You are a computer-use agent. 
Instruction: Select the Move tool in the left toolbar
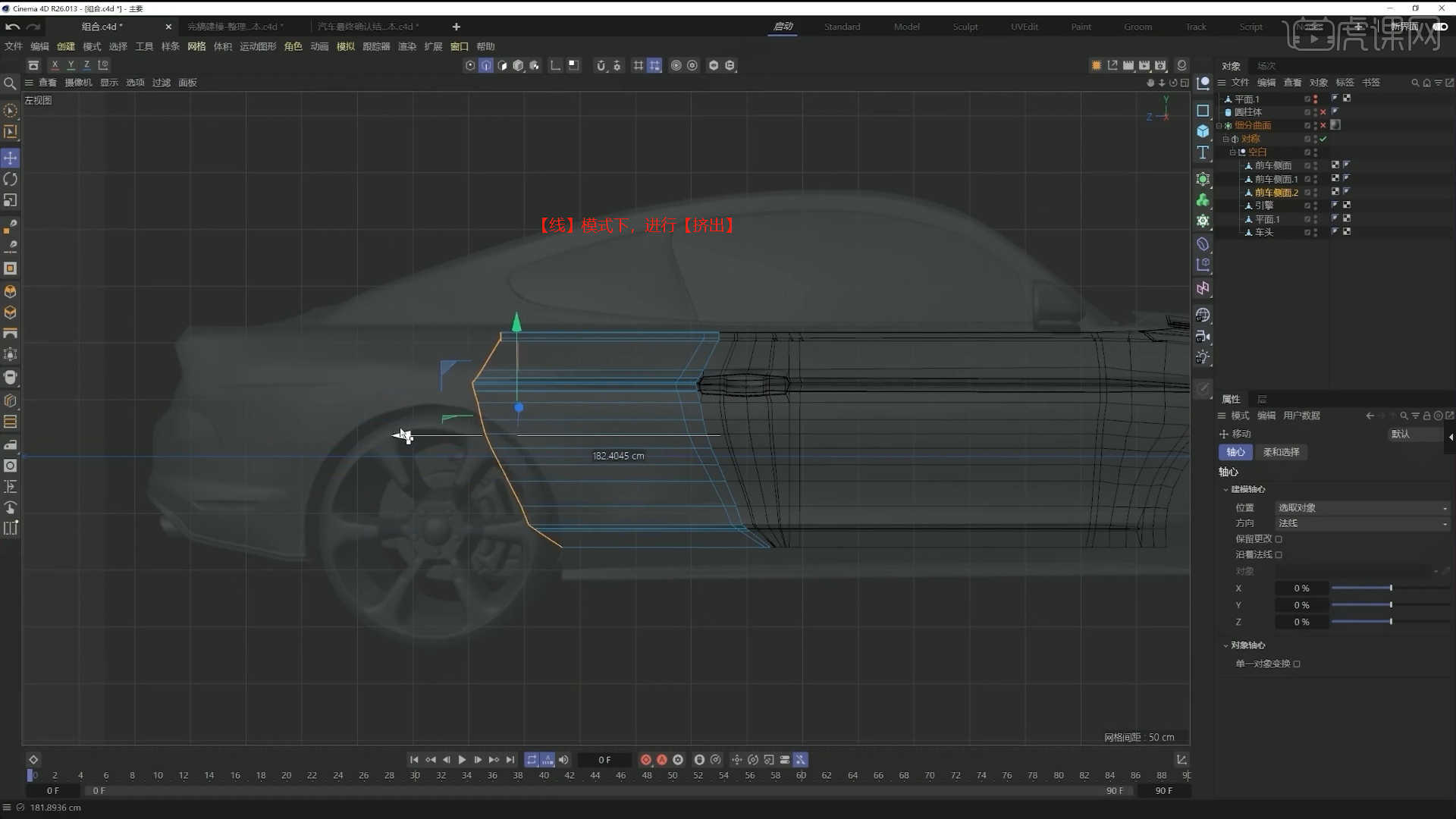[x=10, y=158]
